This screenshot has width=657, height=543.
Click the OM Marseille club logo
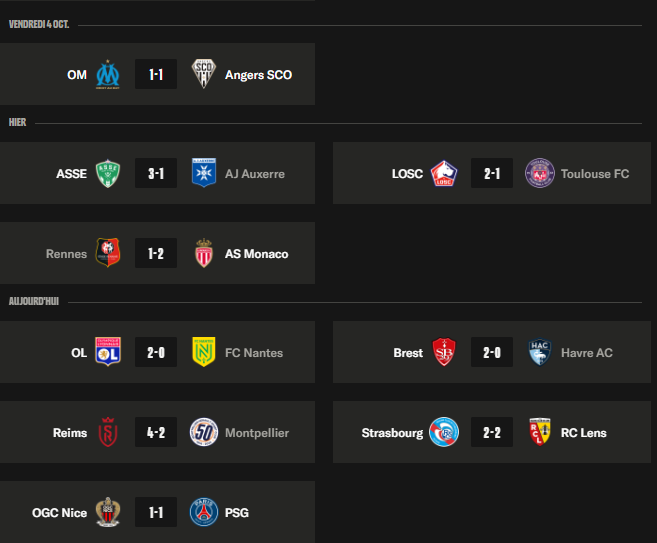108,74
